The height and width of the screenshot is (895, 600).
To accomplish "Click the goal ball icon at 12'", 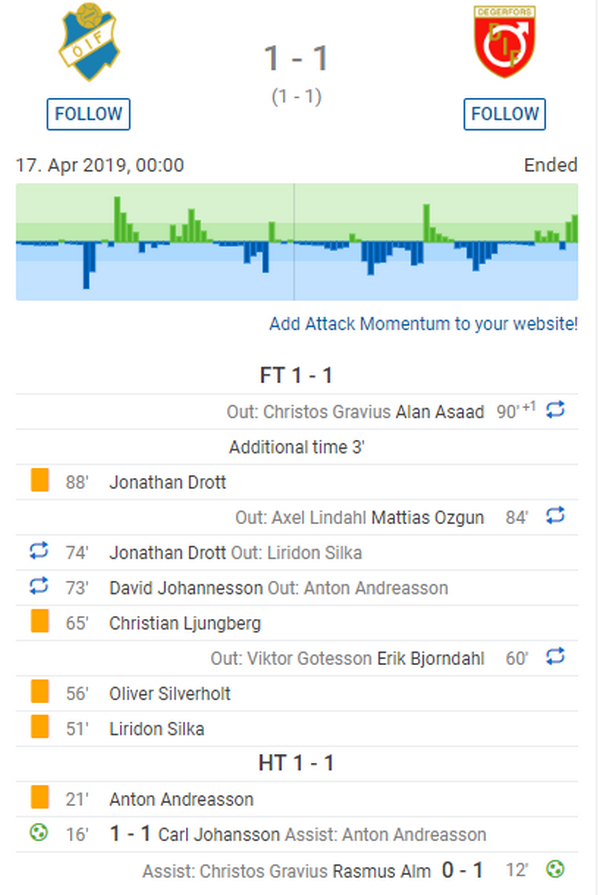I will 555,869.
